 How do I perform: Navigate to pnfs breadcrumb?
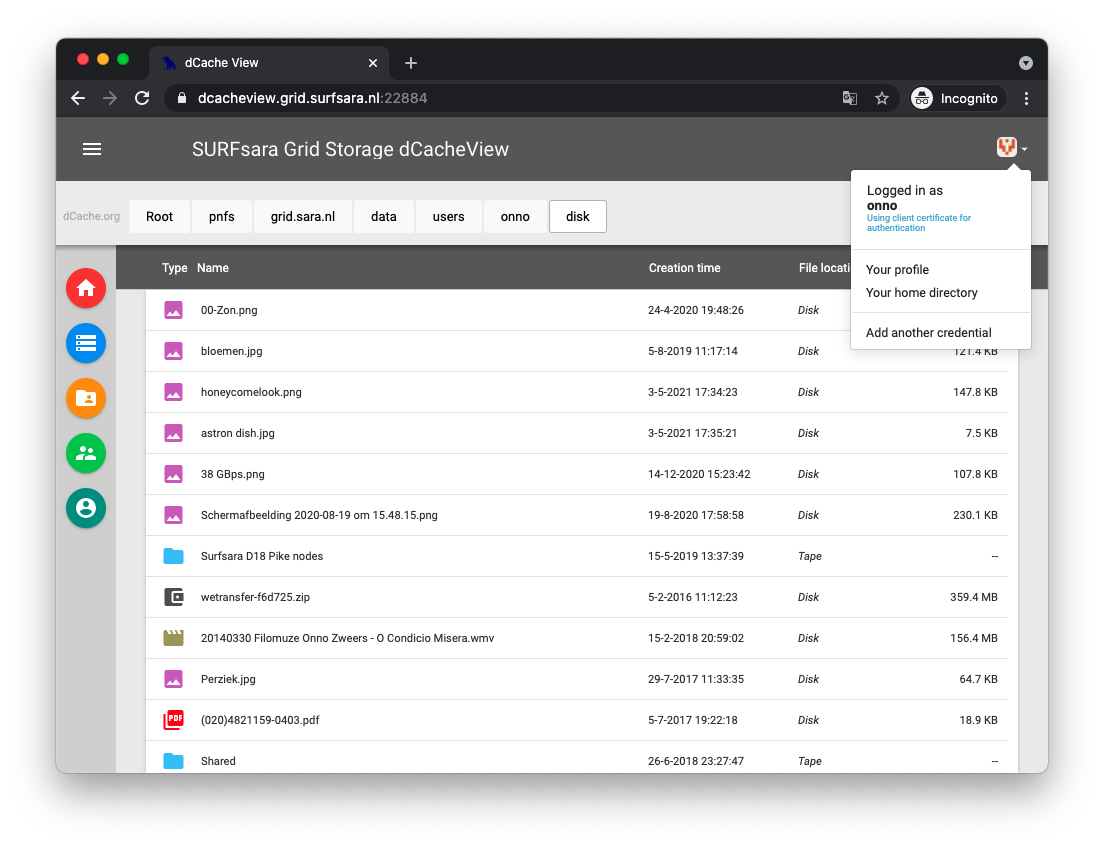pyautogui.click(x=222, y=216)
